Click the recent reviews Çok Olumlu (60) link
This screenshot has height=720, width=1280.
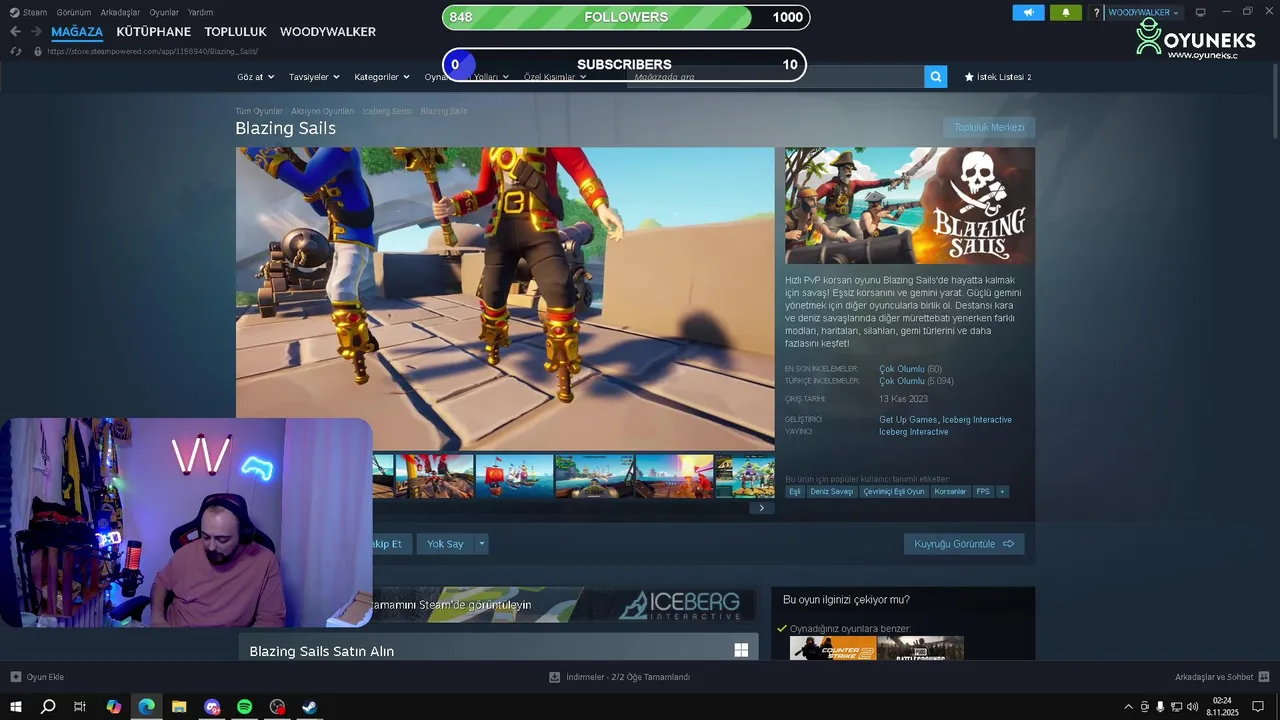pyautogui.click(x=910, y=369)
